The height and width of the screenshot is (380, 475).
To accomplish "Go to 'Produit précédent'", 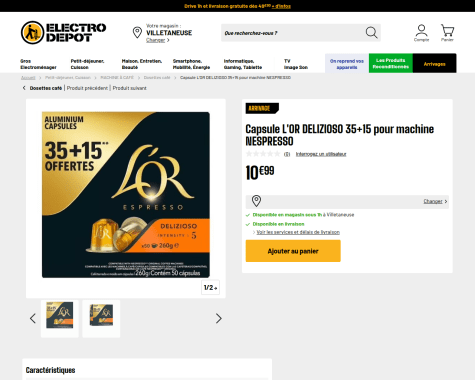I will (87, 88).
